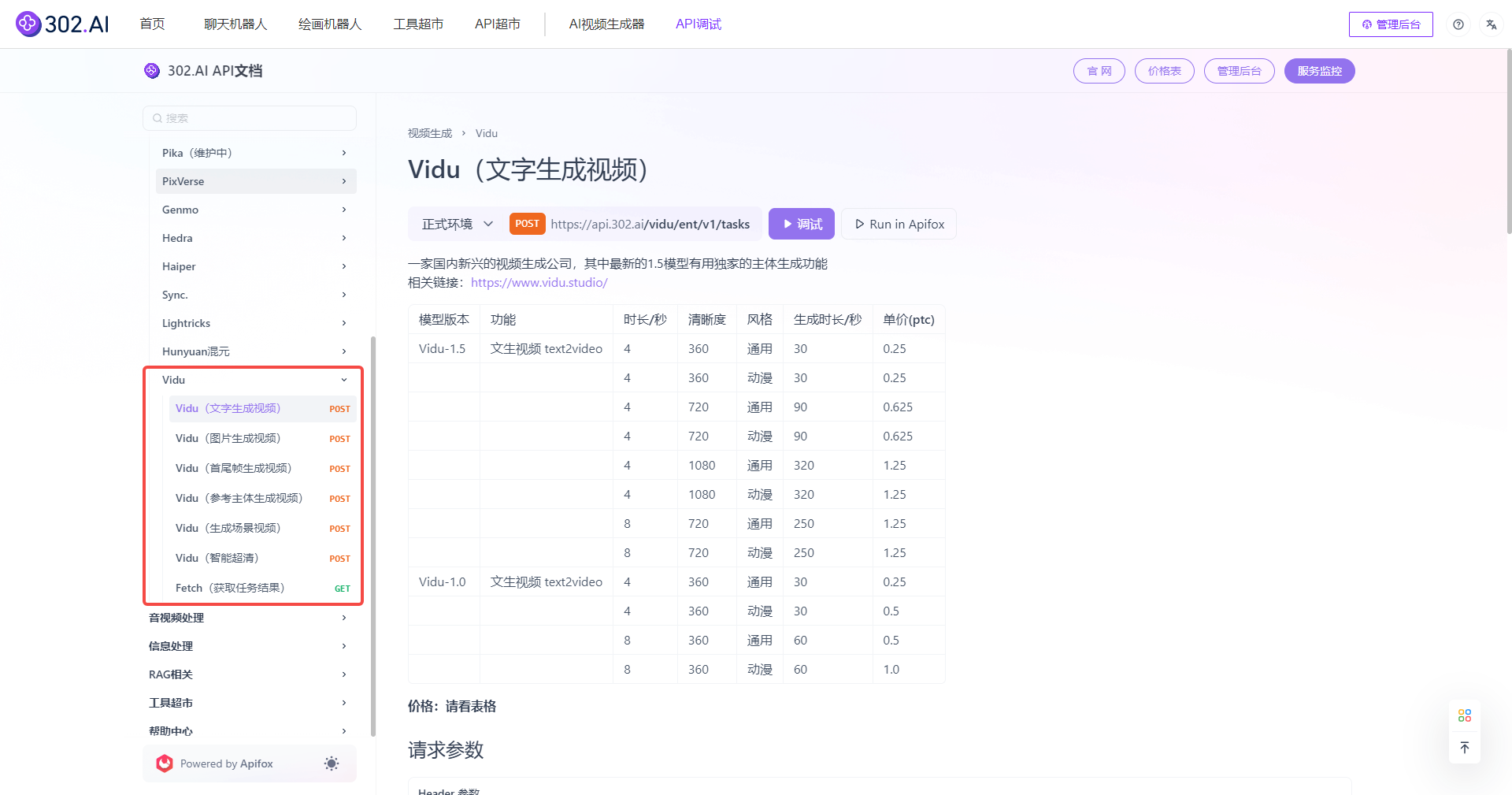
Task: Click the 请求参数 heading
Action: coord(446,750)
